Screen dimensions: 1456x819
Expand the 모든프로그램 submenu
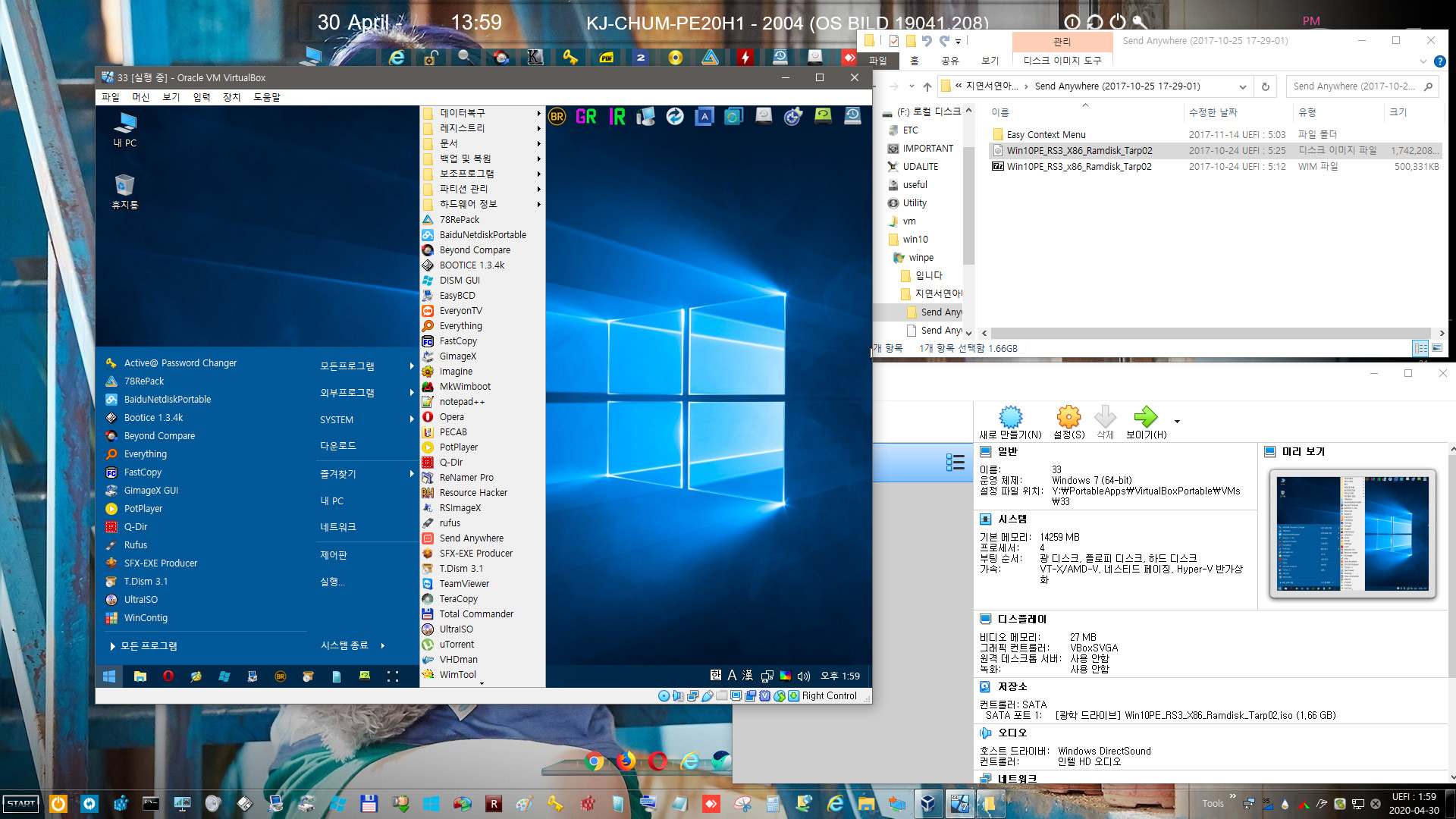coord(366,366)
